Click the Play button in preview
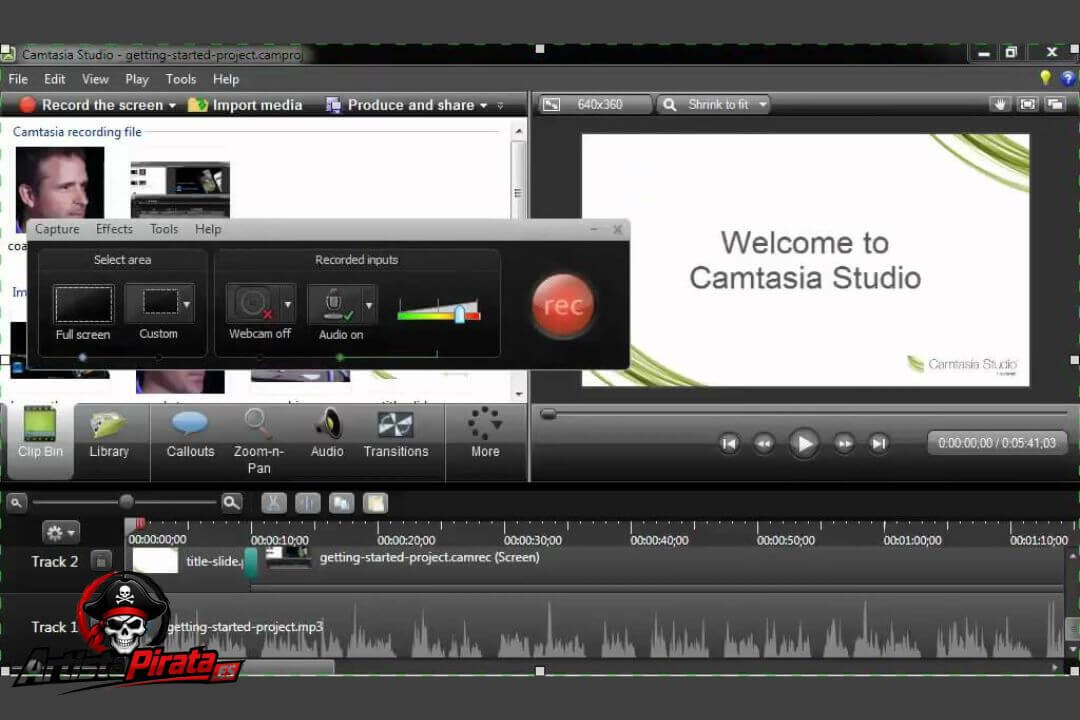The image size is (1080, 720). 804,444
